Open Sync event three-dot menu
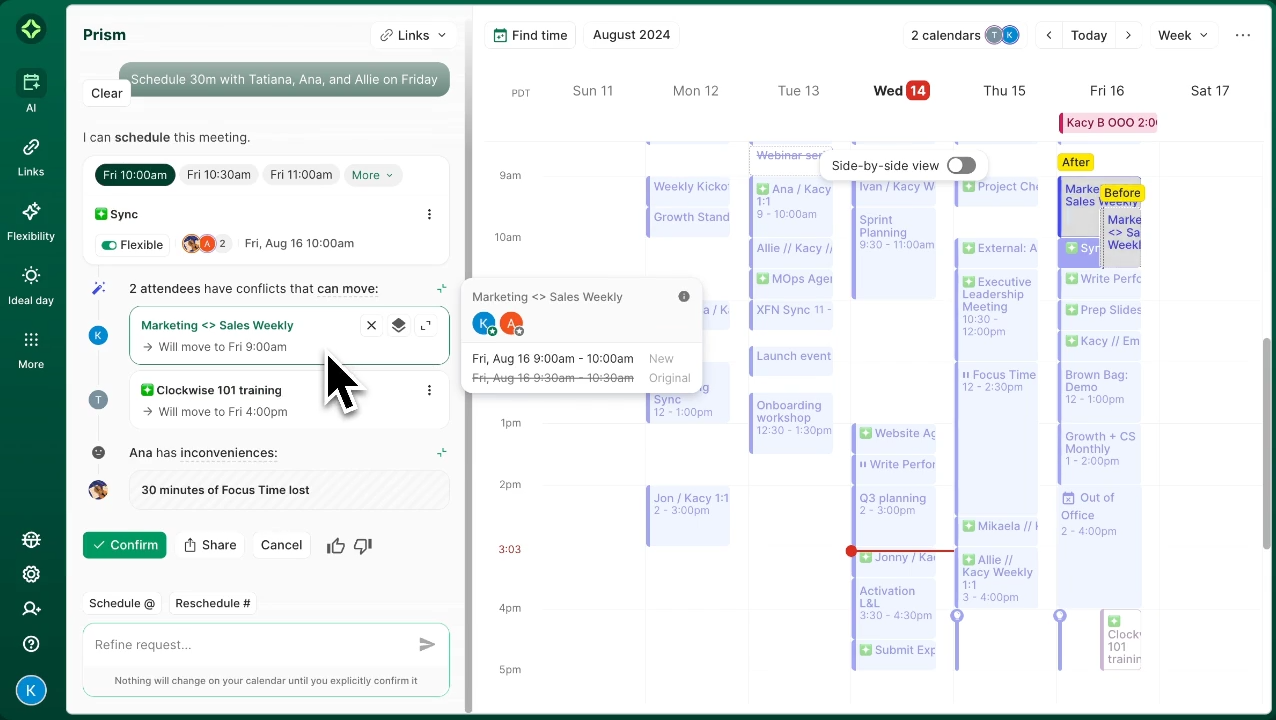 click(x=429, y=214)
